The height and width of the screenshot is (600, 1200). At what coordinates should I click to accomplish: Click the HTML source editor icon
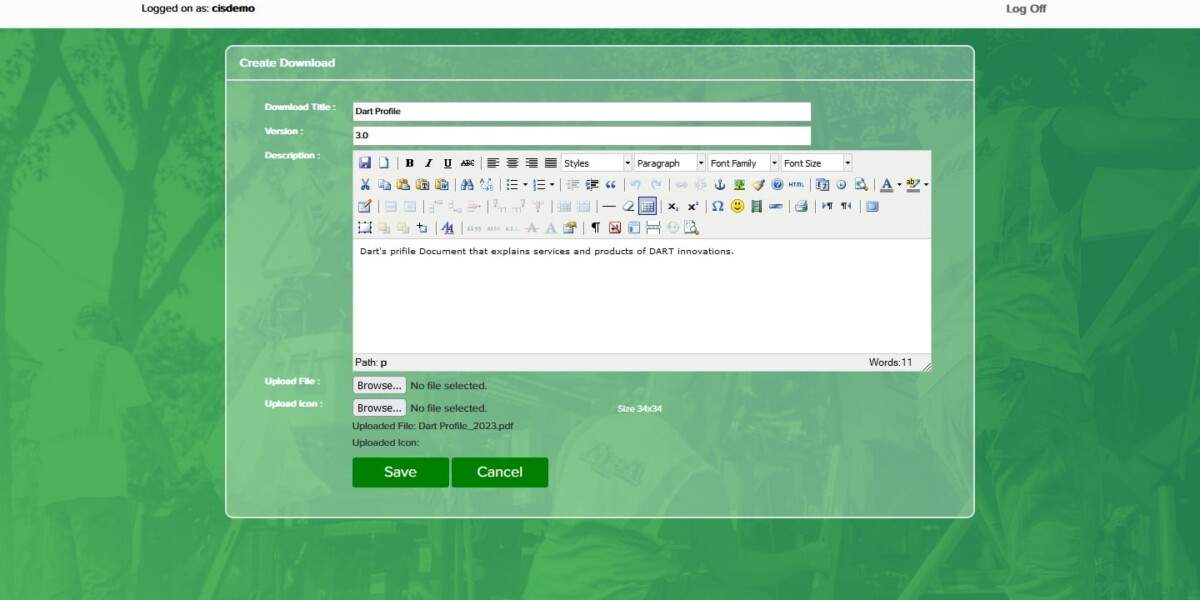click(795, 184)
